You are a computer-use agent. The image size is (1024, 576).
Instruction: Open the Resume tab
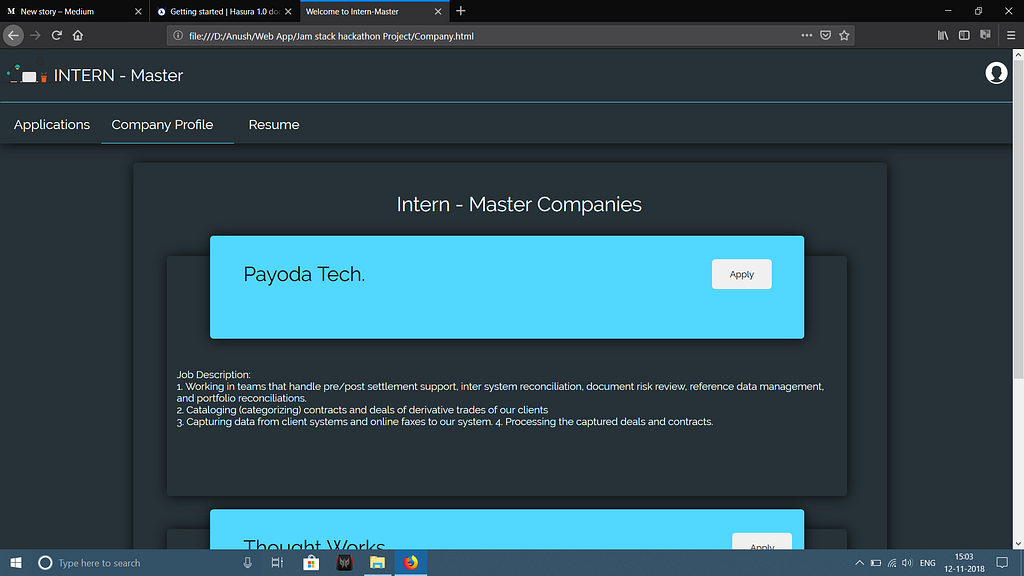click(274, 124)
